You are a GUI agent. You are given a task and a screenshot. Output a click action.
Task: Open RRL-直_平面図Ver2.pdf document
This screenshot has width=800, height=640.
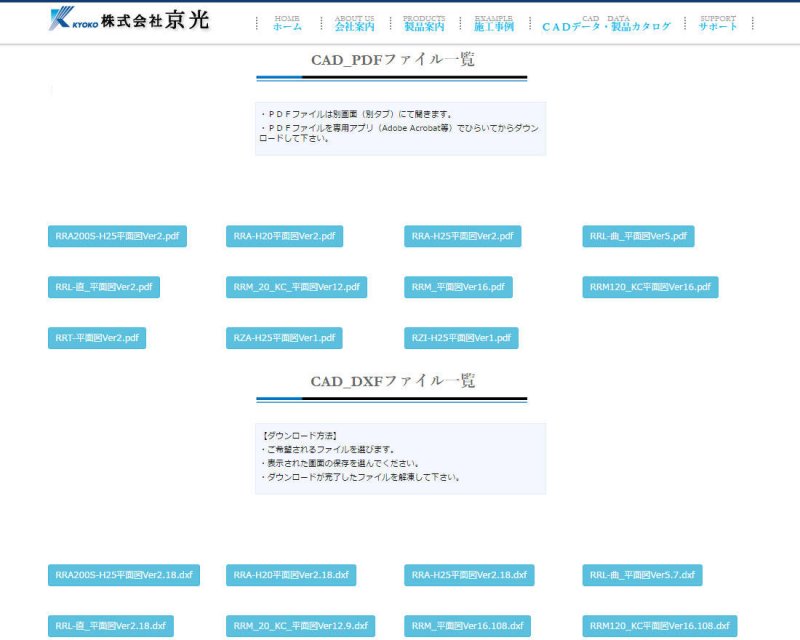pos(104,287)
